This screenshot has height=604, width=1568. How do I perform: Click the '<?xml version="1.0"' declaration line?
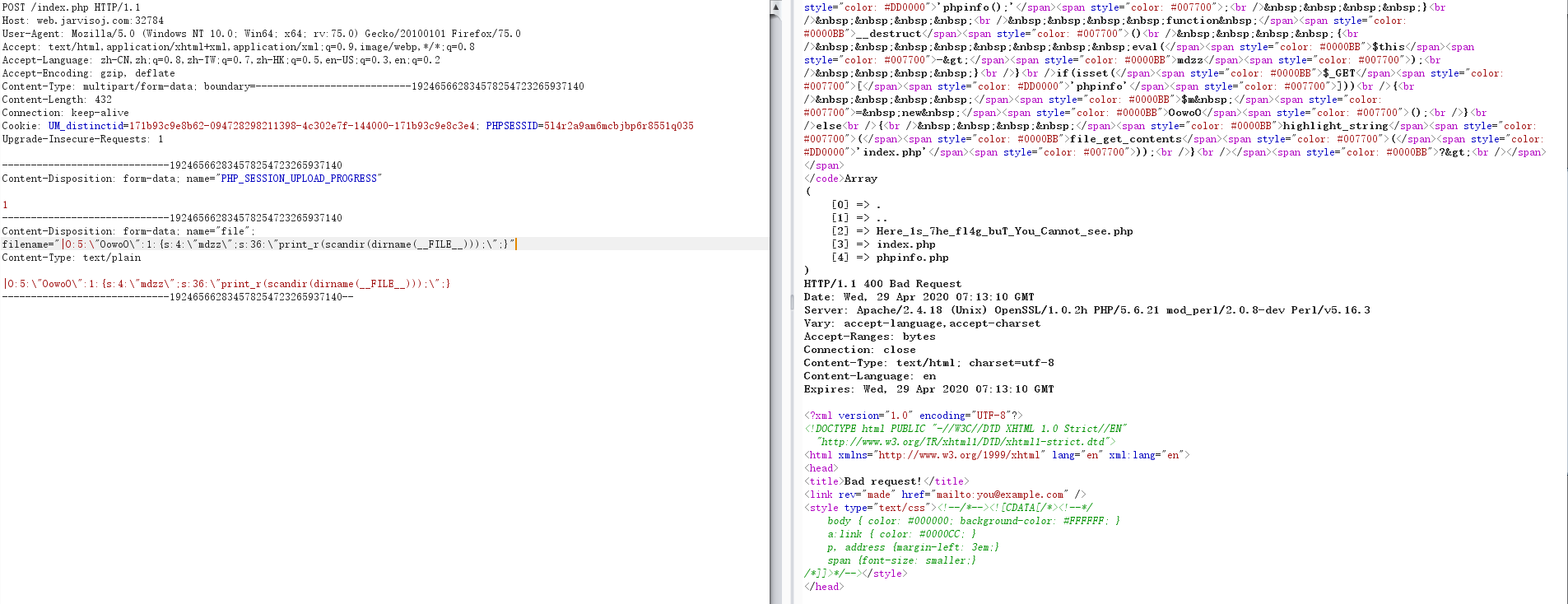(913, 416)
